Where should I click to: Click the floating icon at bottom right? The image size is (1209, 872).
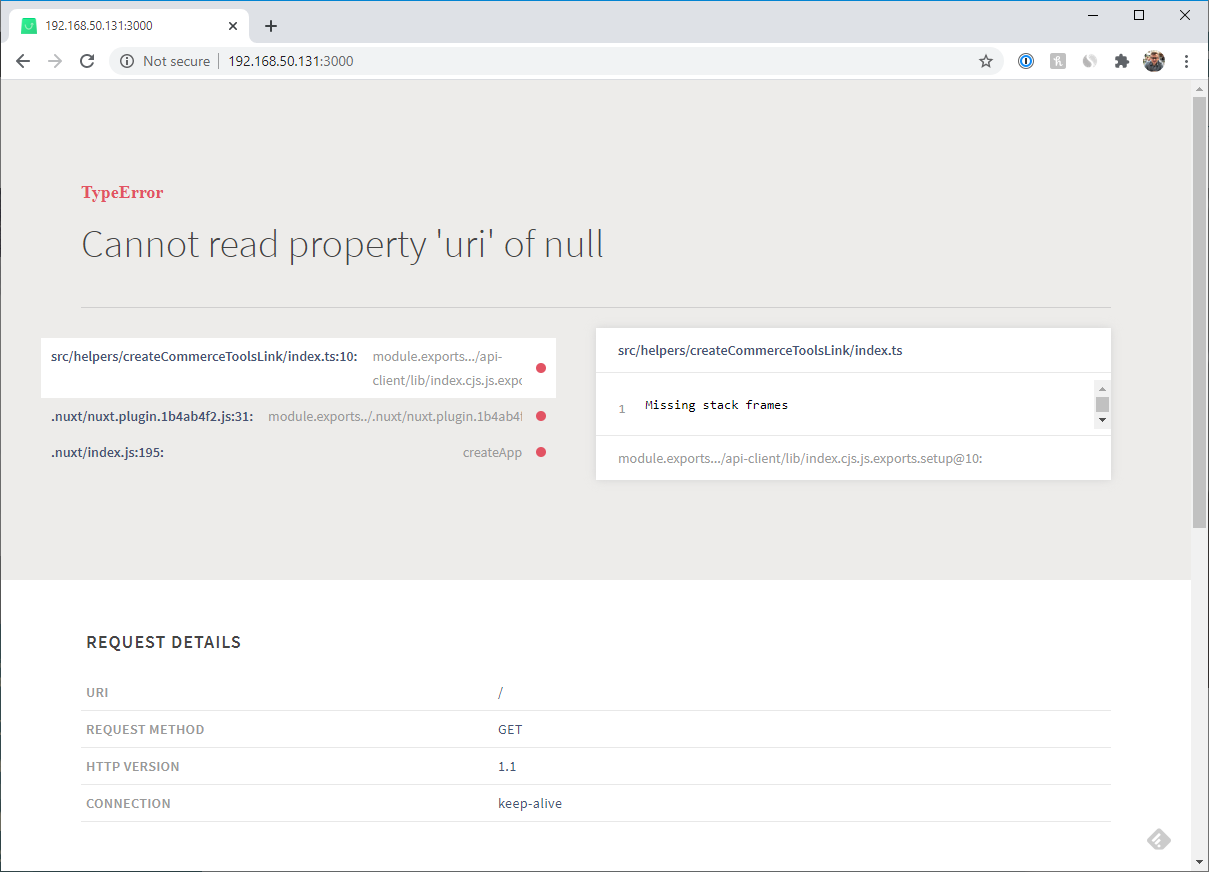[x=1158, y=839]
